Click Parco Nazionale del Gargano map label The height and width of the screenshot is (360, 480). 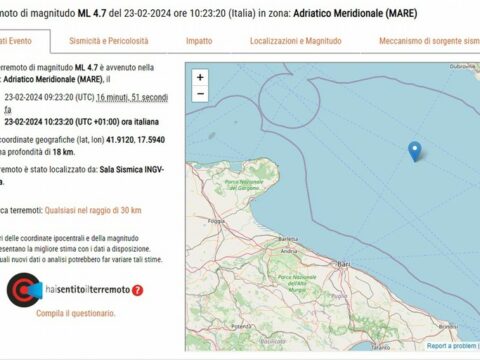[244, 185]
